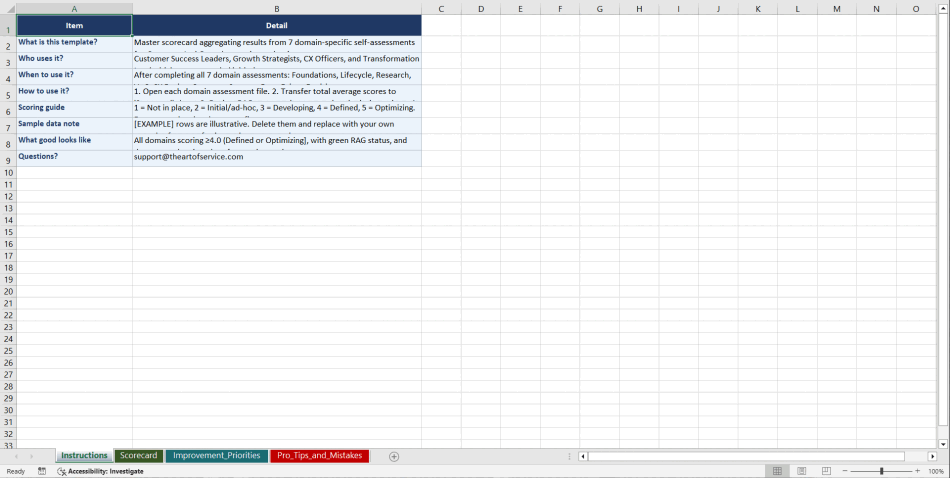
Task: Click vertical scrollbar down arrow
Action: [943, 443]
